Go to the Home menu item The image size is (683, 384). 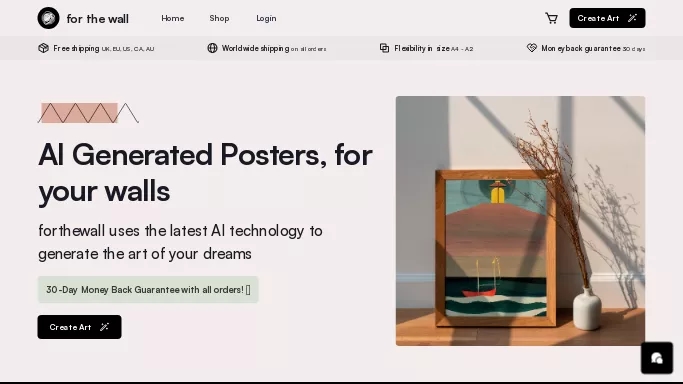click(172, 18)
